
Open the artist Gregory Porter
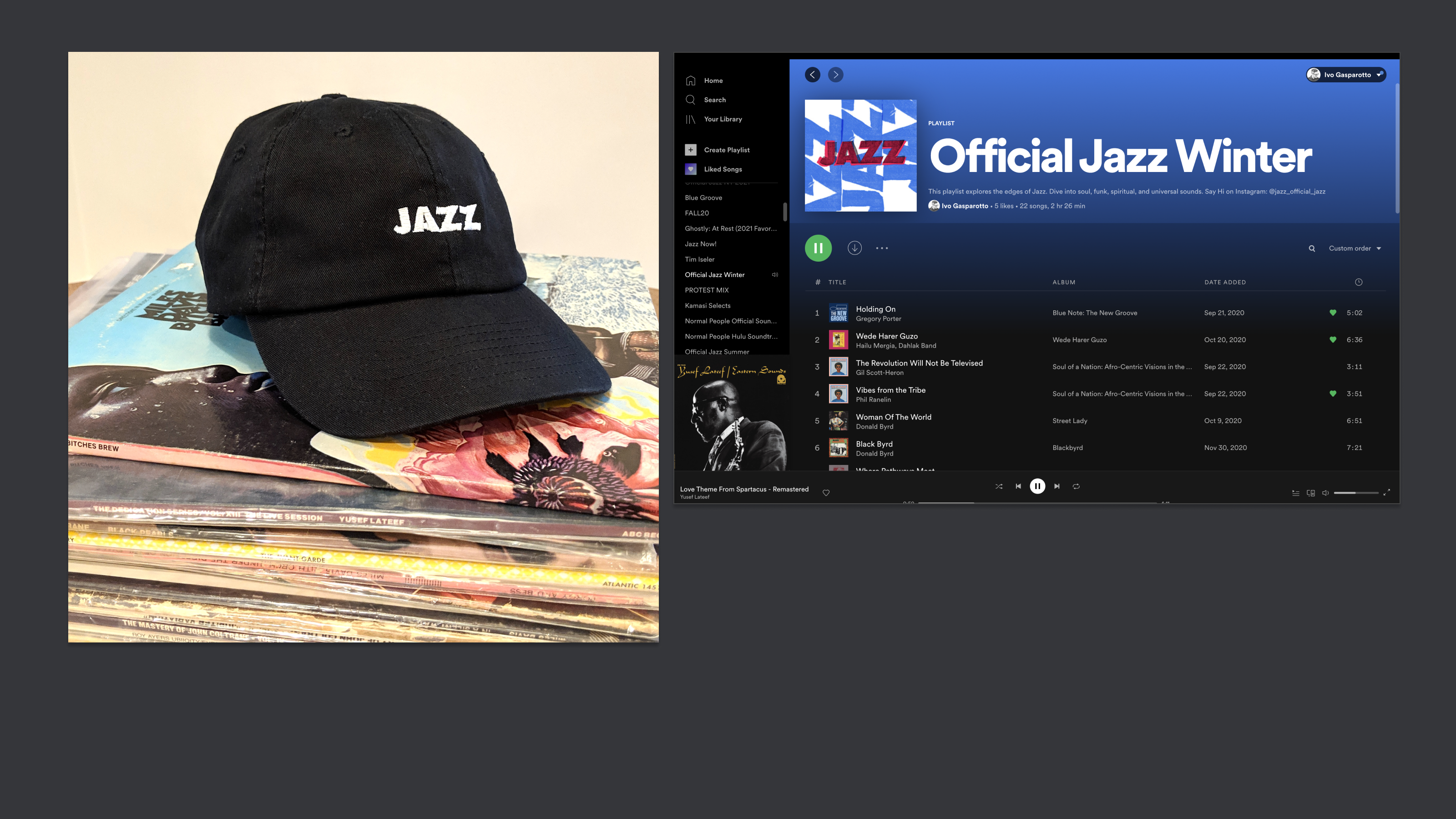(878, 319)
